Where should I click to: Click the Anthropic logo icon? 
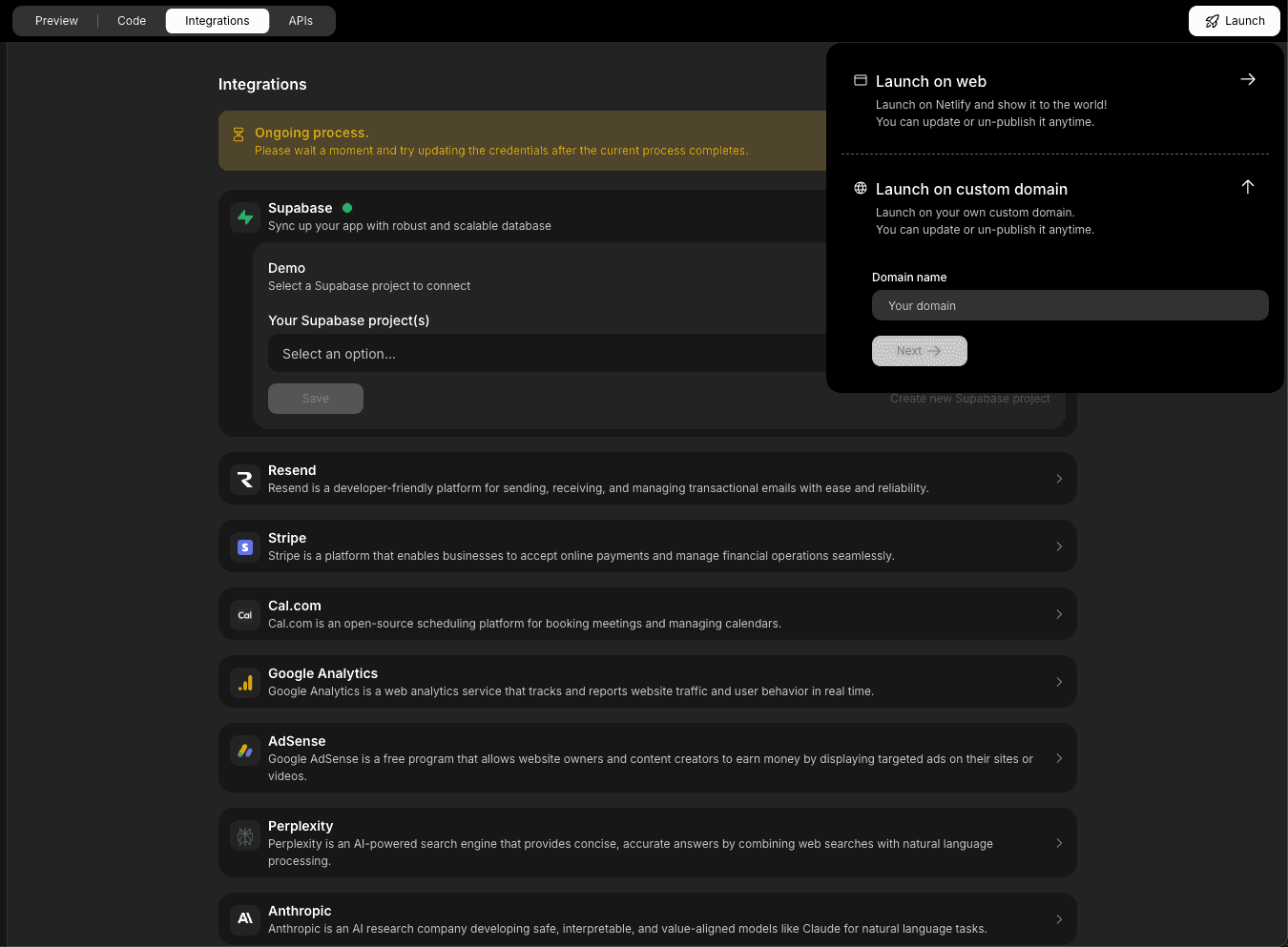[x=245, y=918]
